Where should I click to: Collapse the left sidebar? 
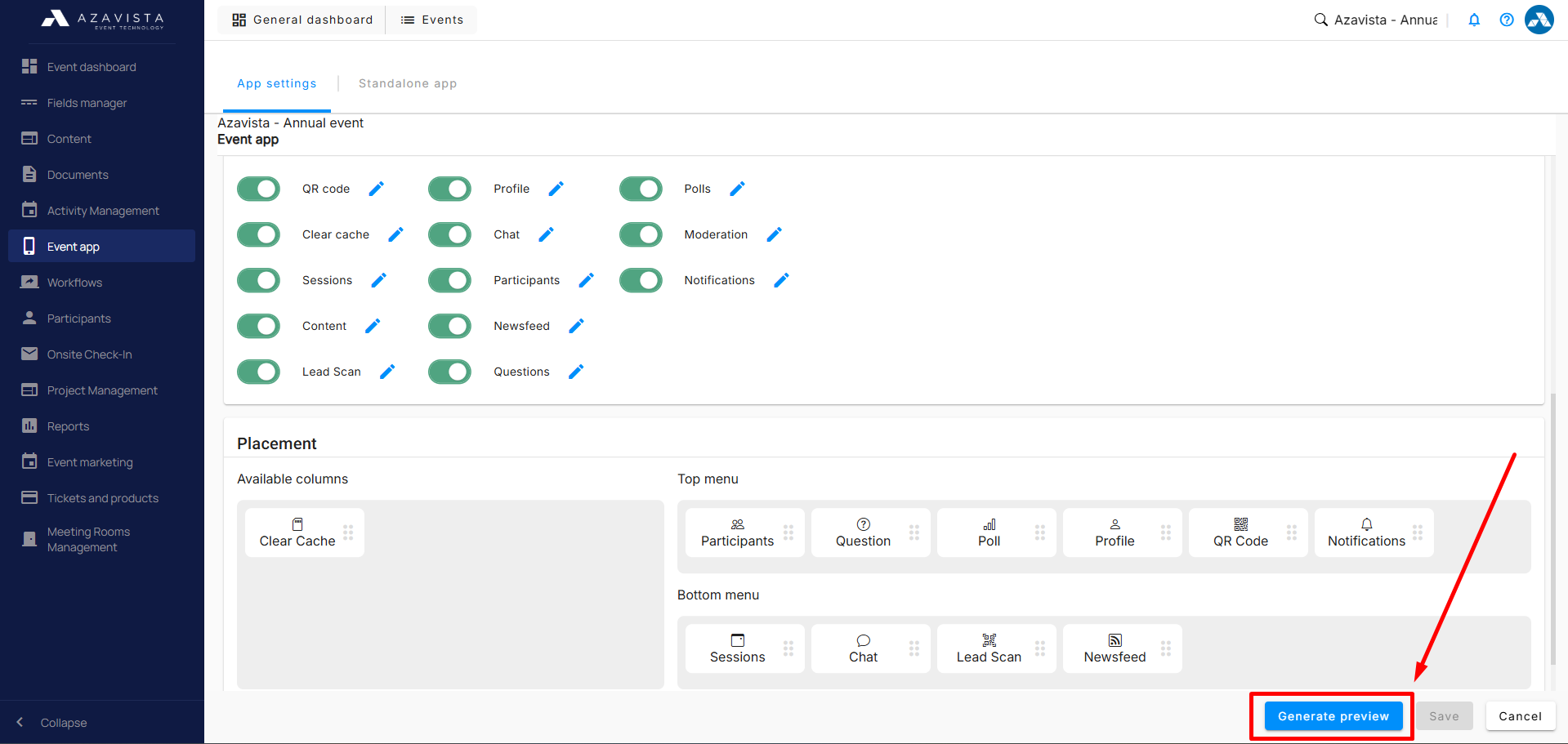click(52, 723)
